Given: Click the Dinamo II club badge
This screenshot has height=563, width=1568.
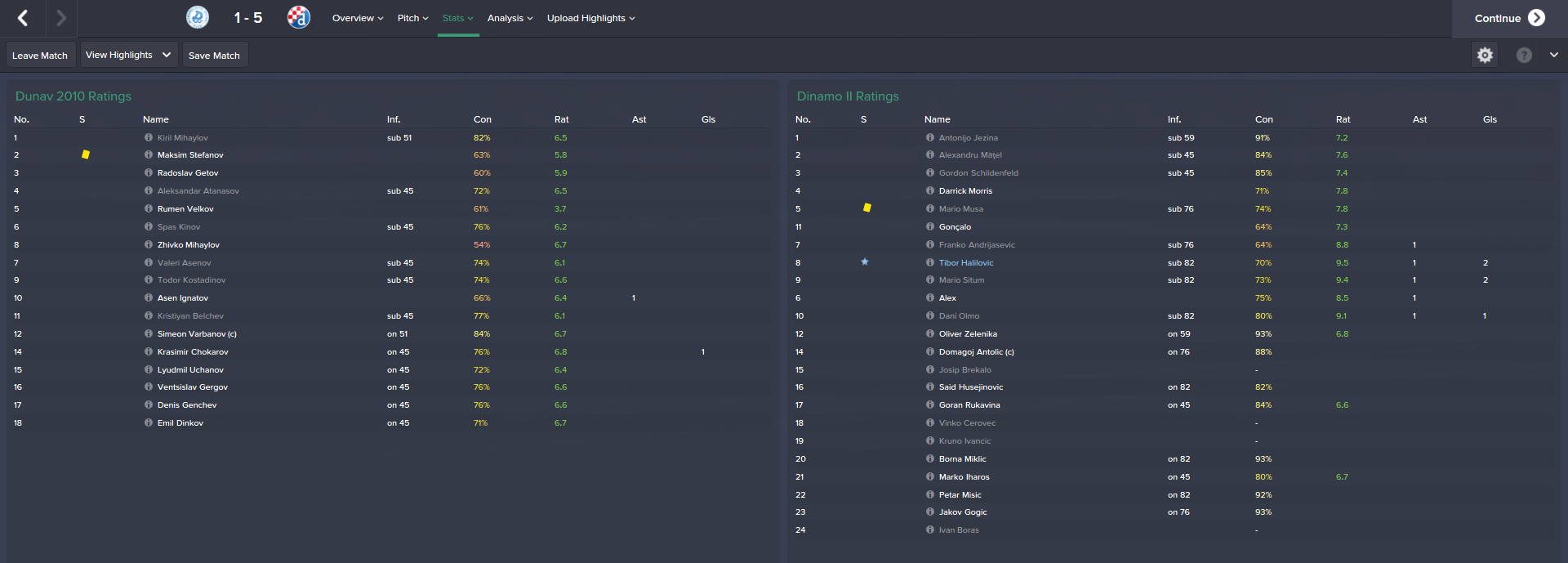Looking at the screenshot, I should tap(299, 17).
